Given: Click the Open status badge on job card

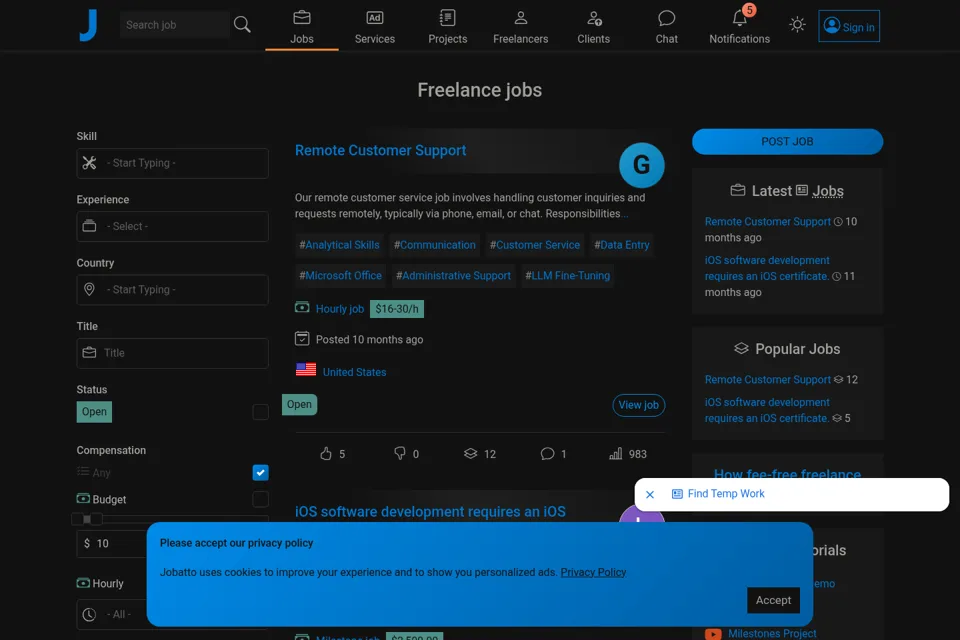Looking at the screenshot, I should [x=299, y=404].
